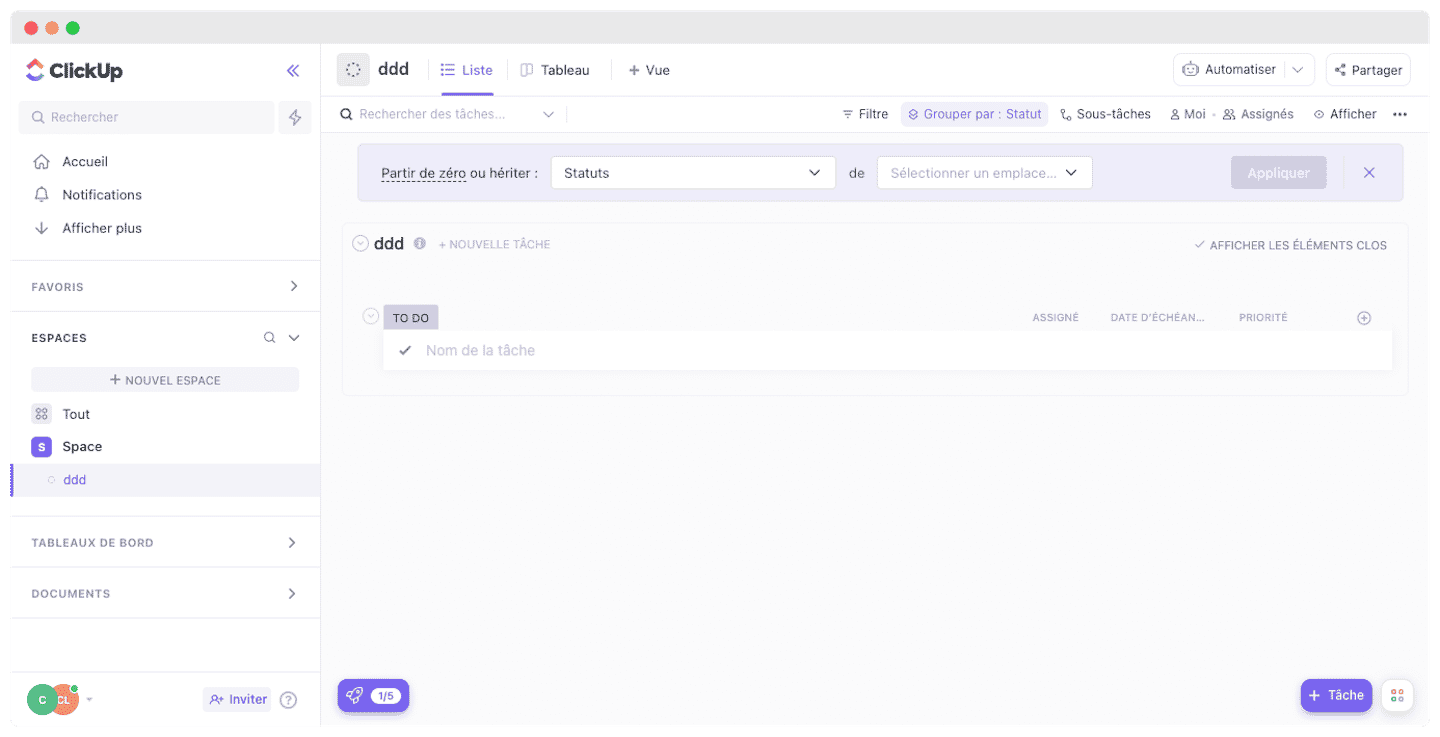Viewport: 1440px width, 737px height.
Task: Open the Sélectionner un emplacement dropdown
Action: pyautogui.click(x=985, y=173)
